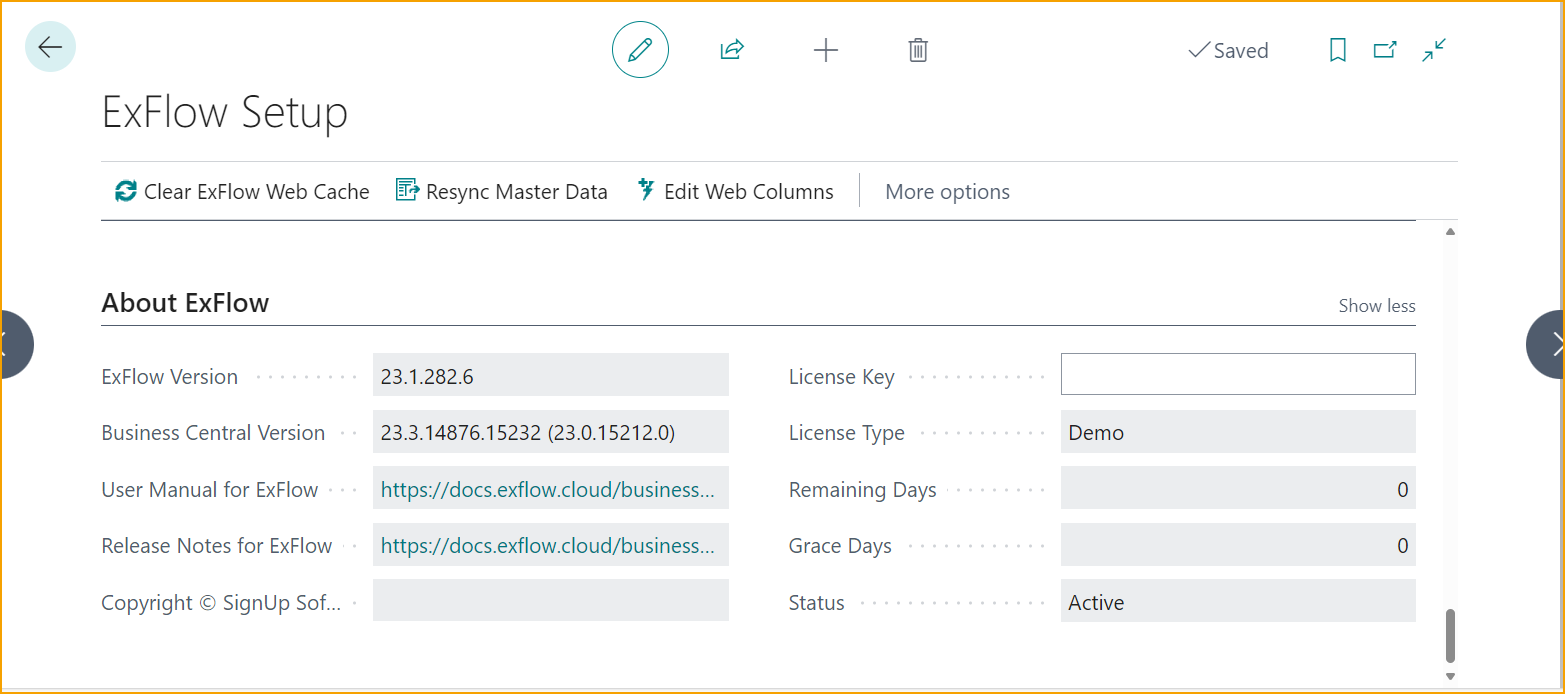
Task: Click the scroll up arrow
Action: (1450, 233)
